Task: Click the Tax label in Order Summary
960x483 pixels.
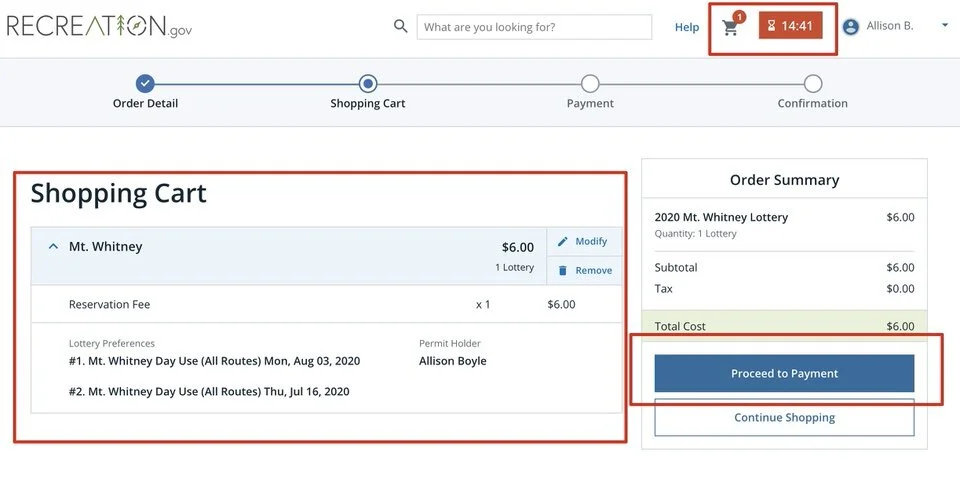Action: tap(664, 289)
